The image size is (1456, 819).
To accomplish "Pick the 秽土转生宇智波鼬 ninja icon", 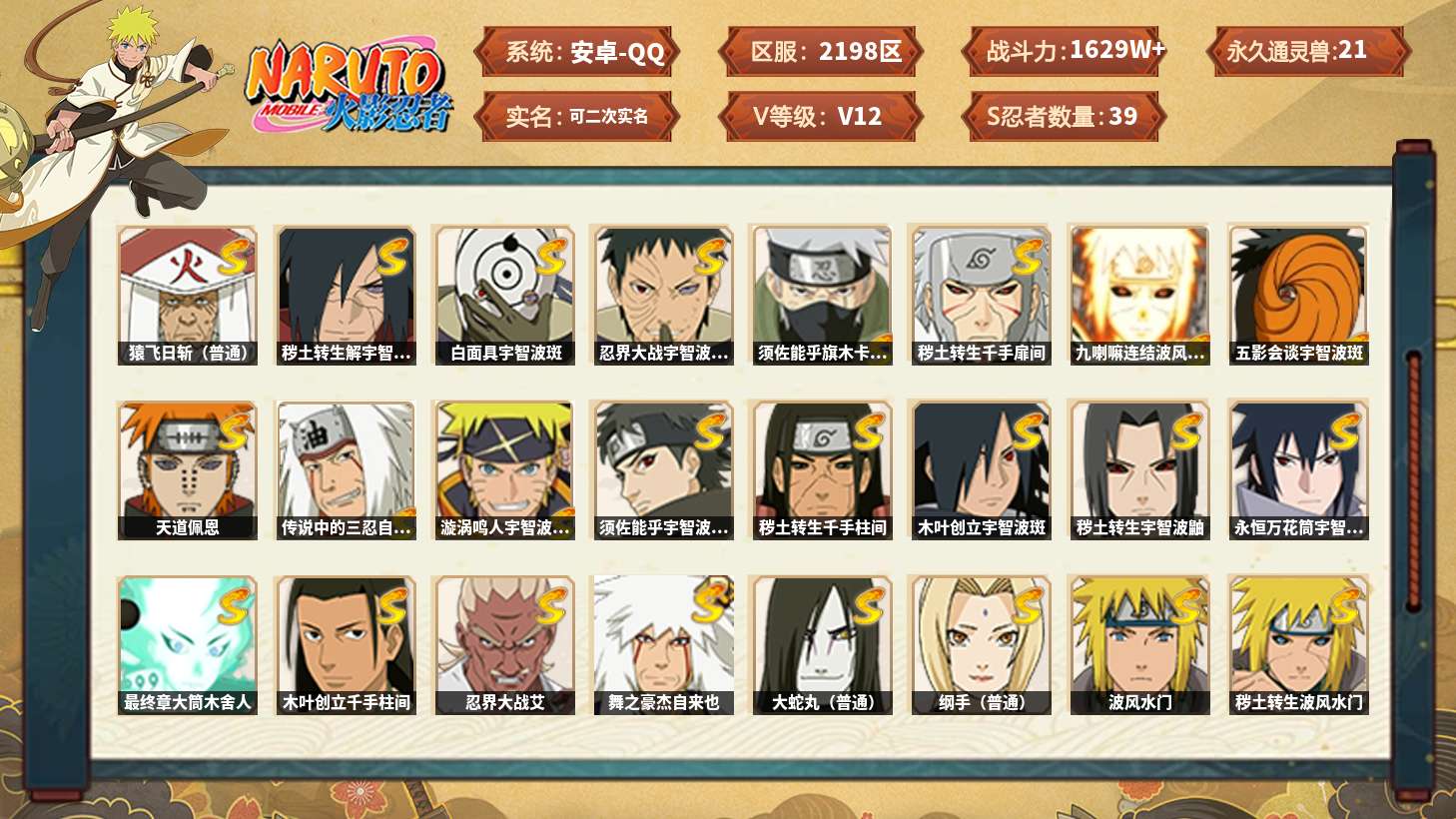I will (x=1139, y=470).
